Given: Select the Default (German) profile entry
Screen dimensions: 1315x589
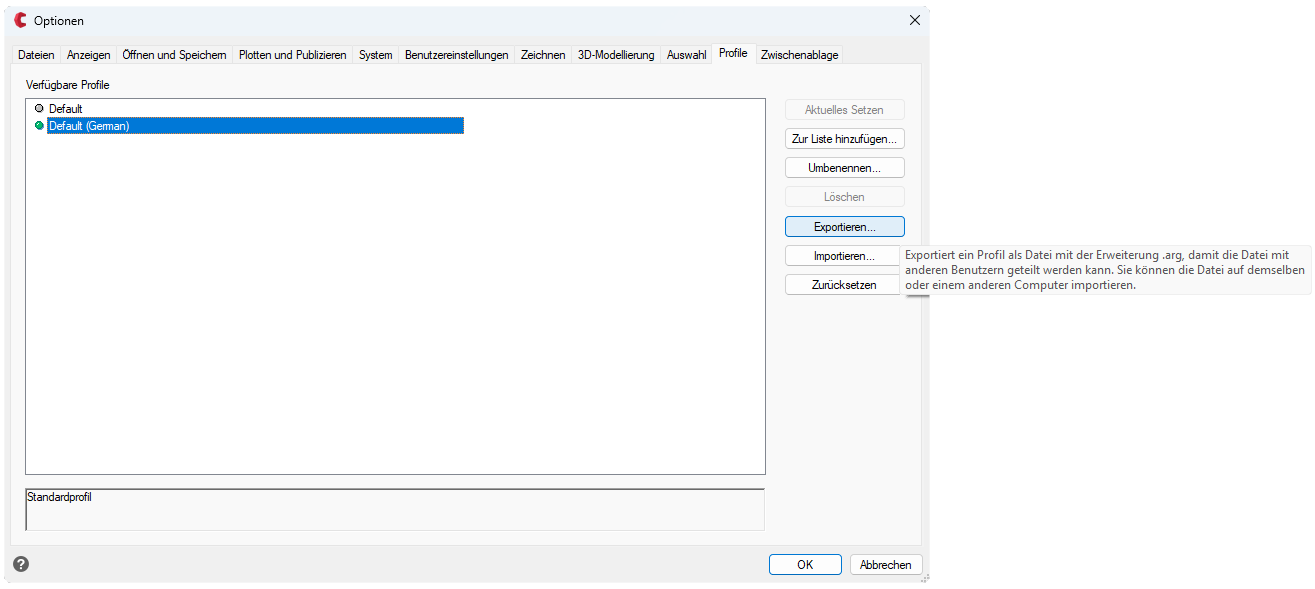Looking at the screenshot, I should 89,126.
